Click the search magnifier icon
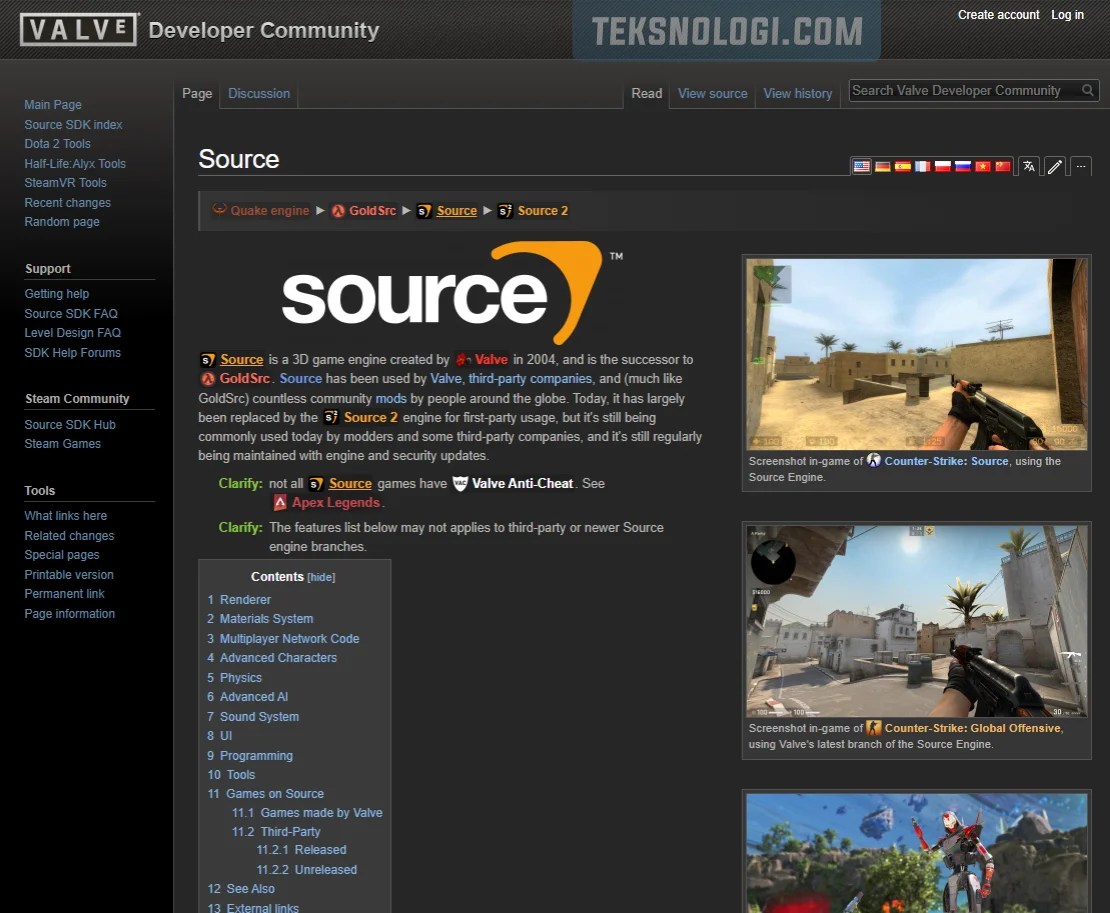The width and height of the screenshot is (1110, 913). tap(1088, 90)
